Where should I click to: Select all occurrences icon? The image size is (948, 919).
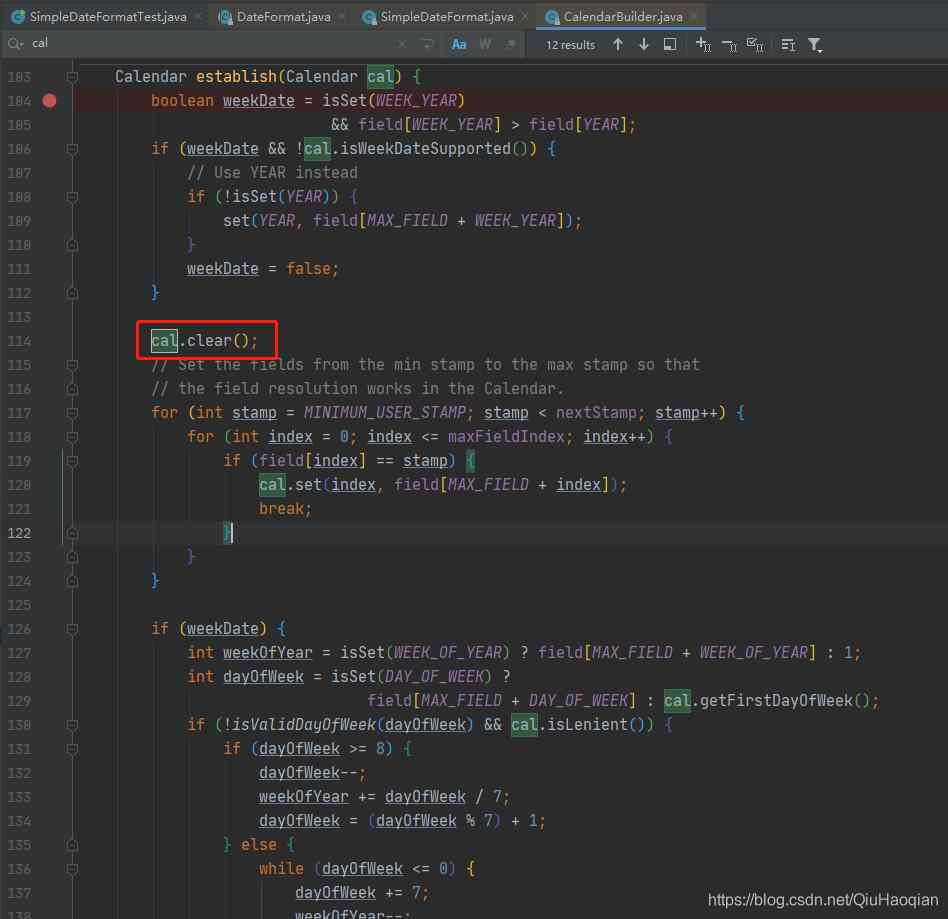(x=755, y=45)
